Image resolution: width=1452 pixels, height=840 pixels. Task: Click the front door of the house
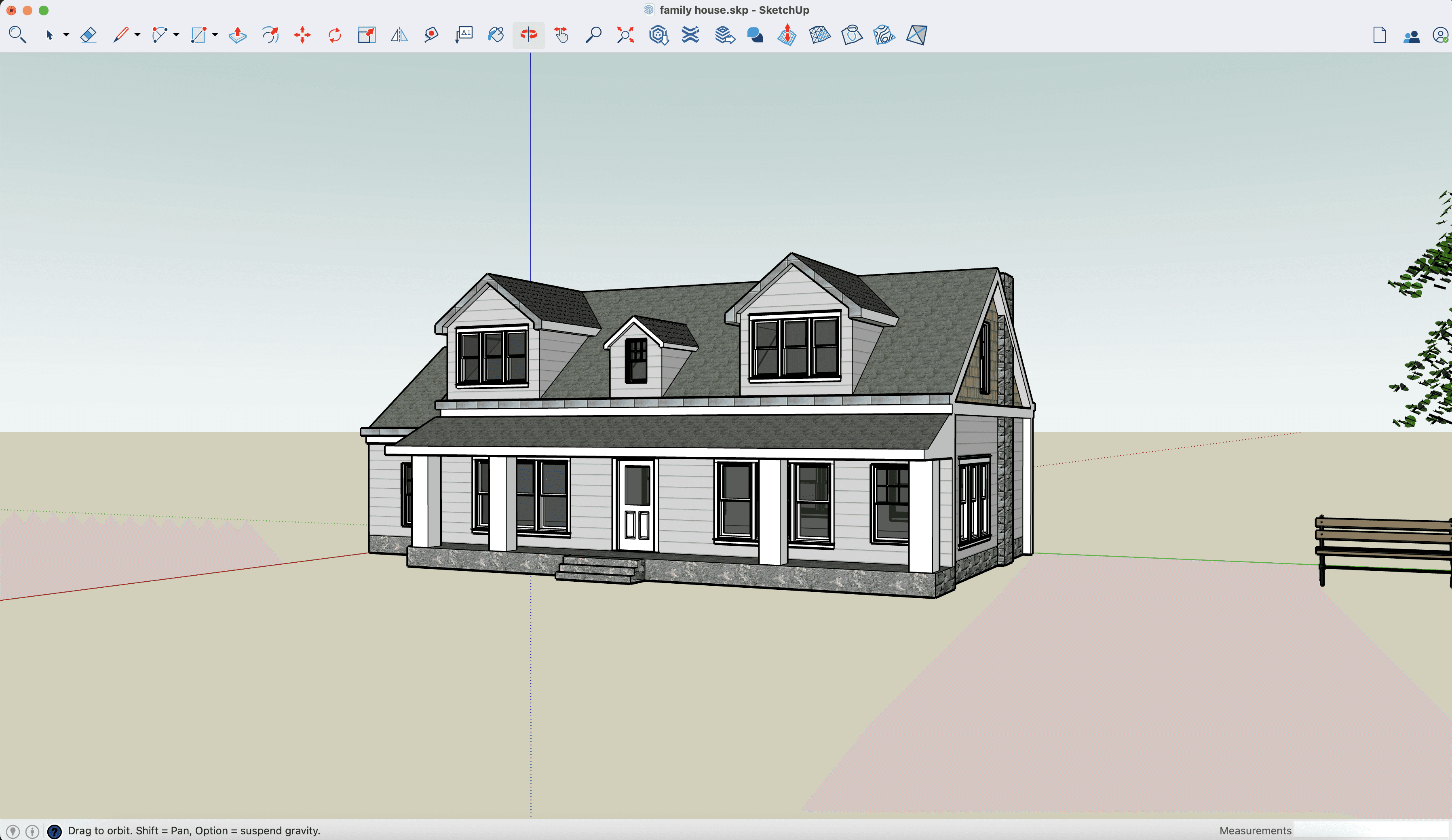637,507
